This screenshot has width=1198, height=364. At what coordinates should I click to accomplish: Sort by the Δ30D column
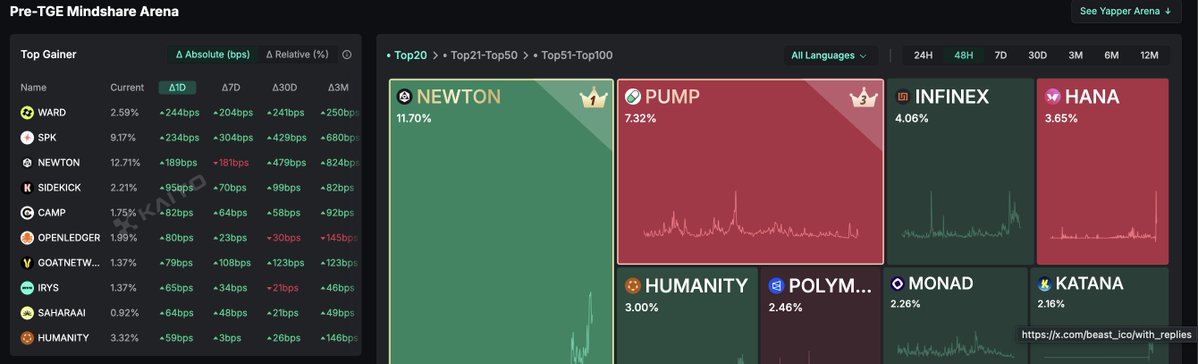tap(284, 87)
